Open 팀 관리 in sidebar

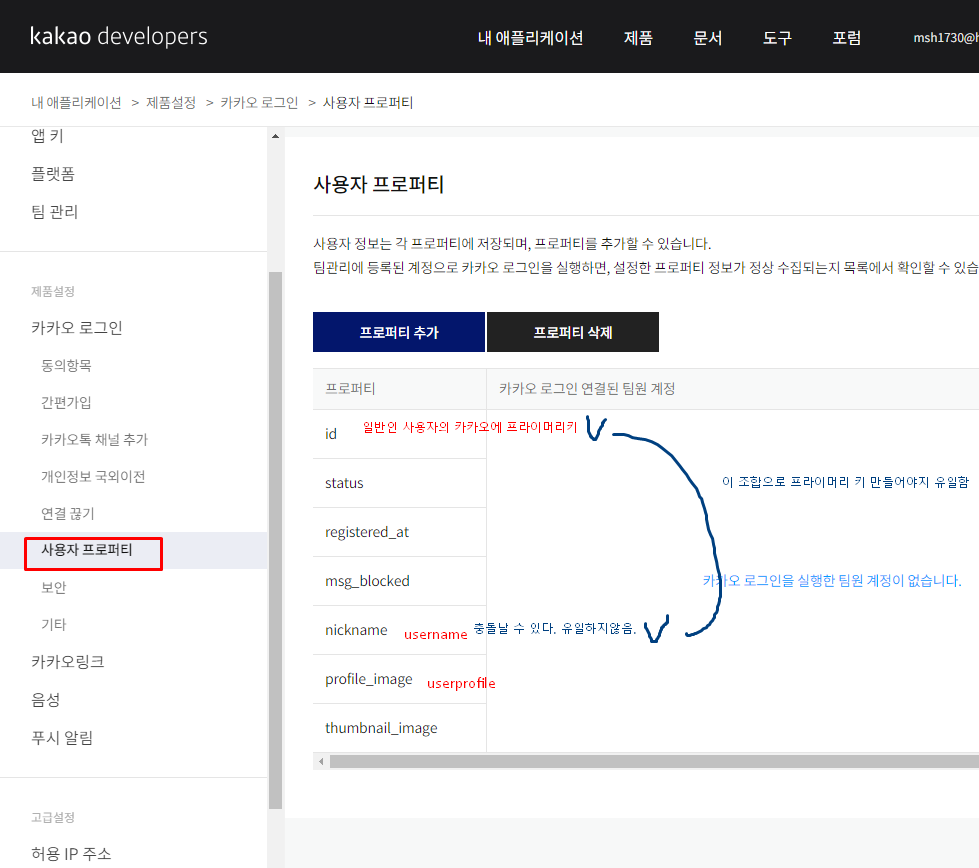pyautogui.click(x=54, y=212)
